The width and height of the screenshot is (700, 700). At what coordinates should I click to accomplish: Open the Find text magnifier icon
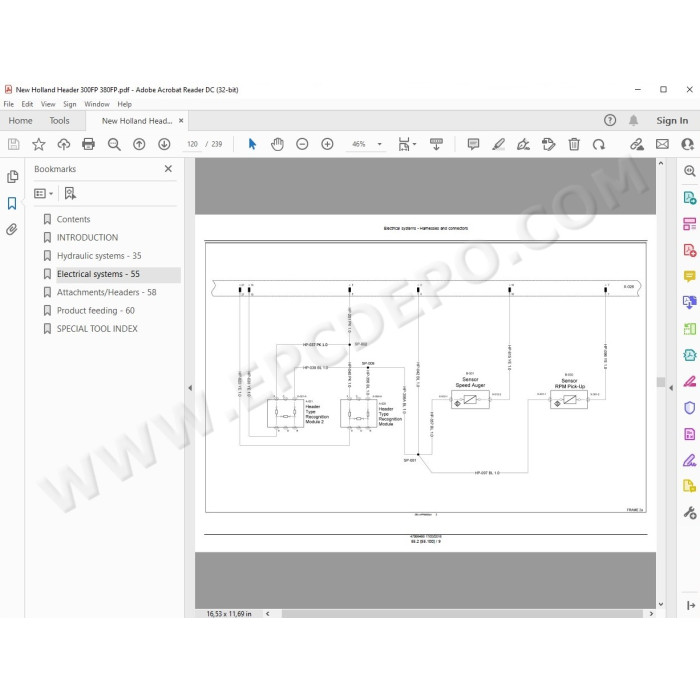[x=114, y=144]
